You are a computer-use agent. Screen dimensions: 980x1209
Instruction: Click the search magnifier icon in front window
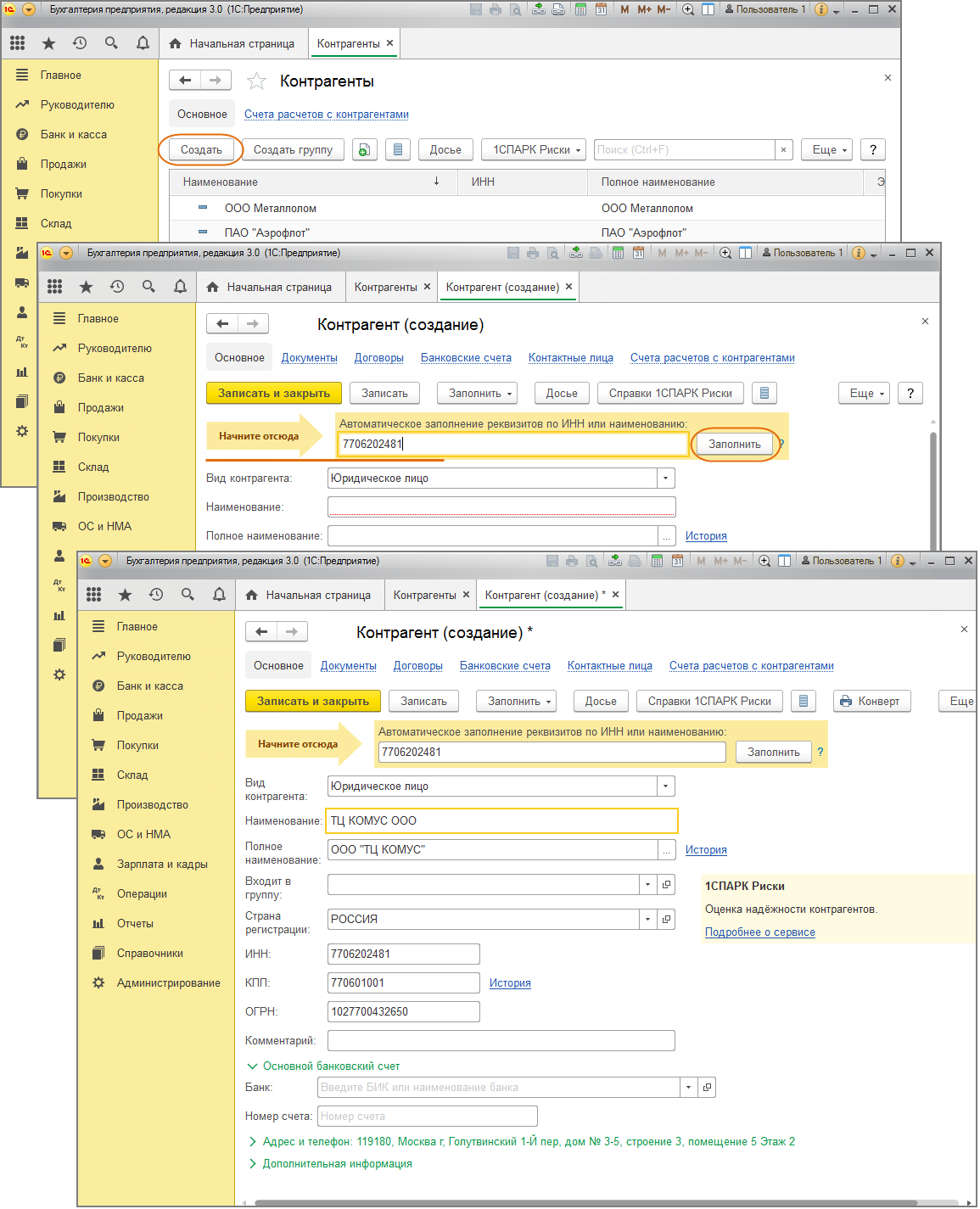188,595
